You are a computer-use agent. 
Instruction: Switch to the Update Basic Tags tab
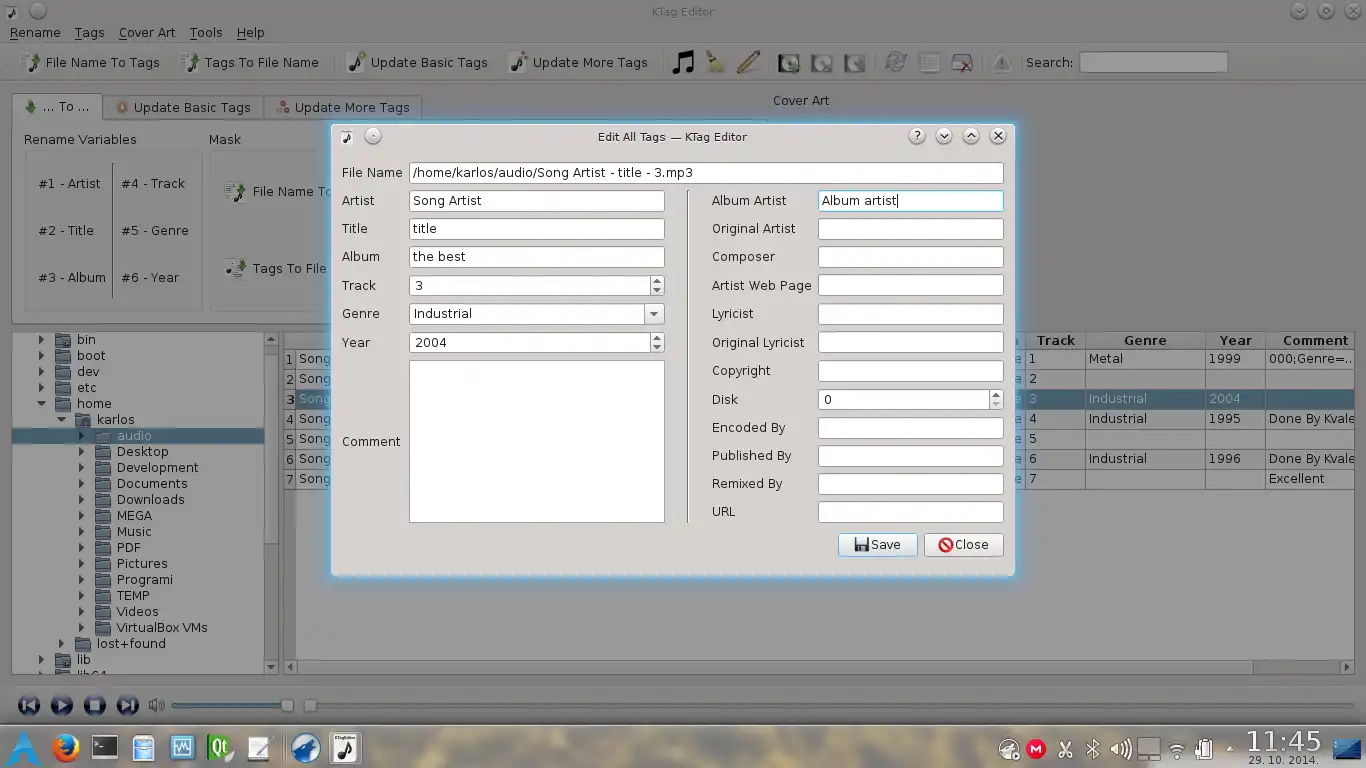[183, 108]
